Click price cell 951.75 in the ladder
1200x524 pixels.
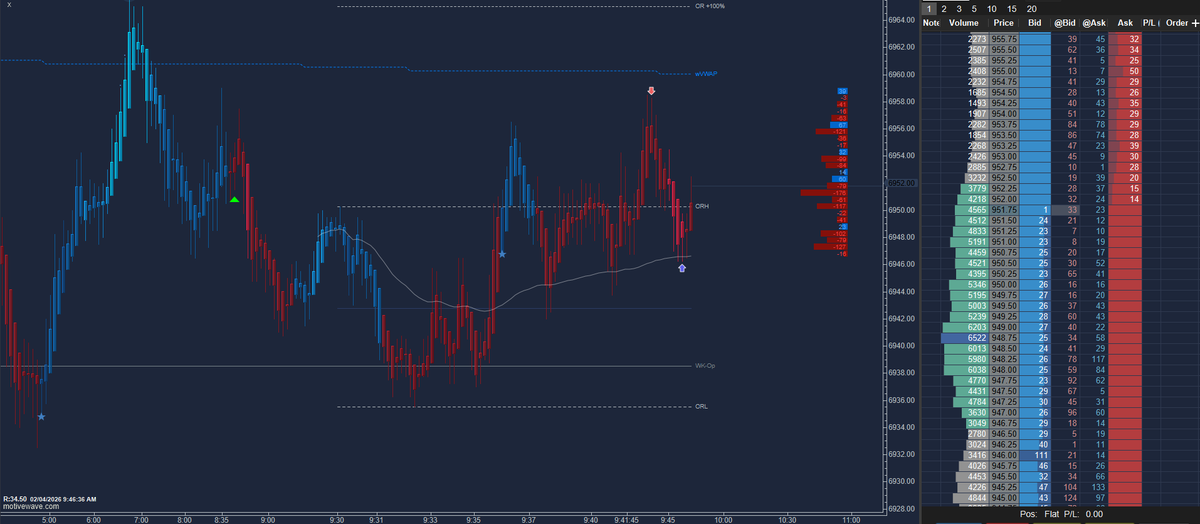click(1005, 210)
